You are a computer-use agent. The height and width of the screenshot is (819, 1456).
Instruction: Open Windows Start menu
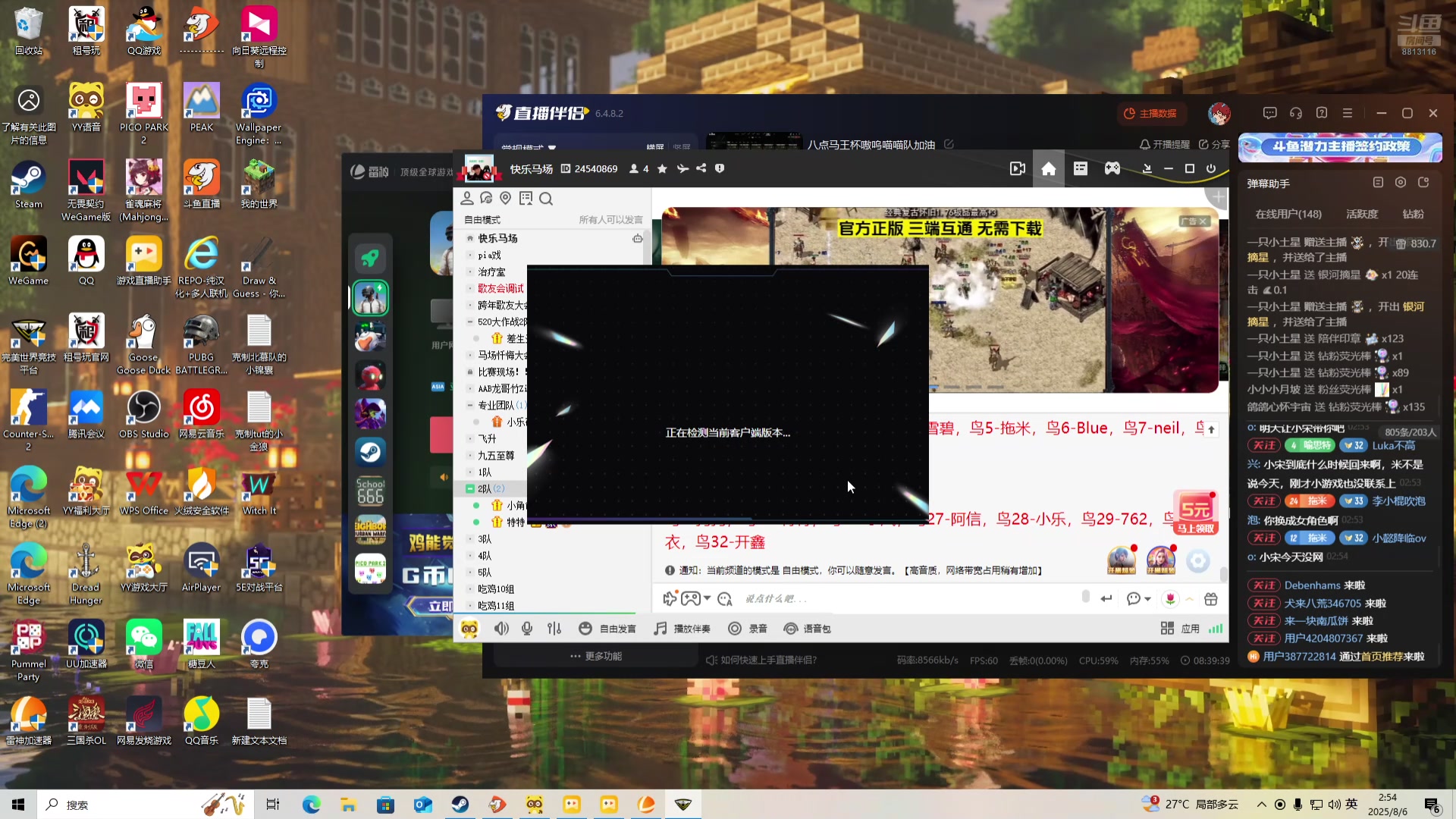pos(18,805)
